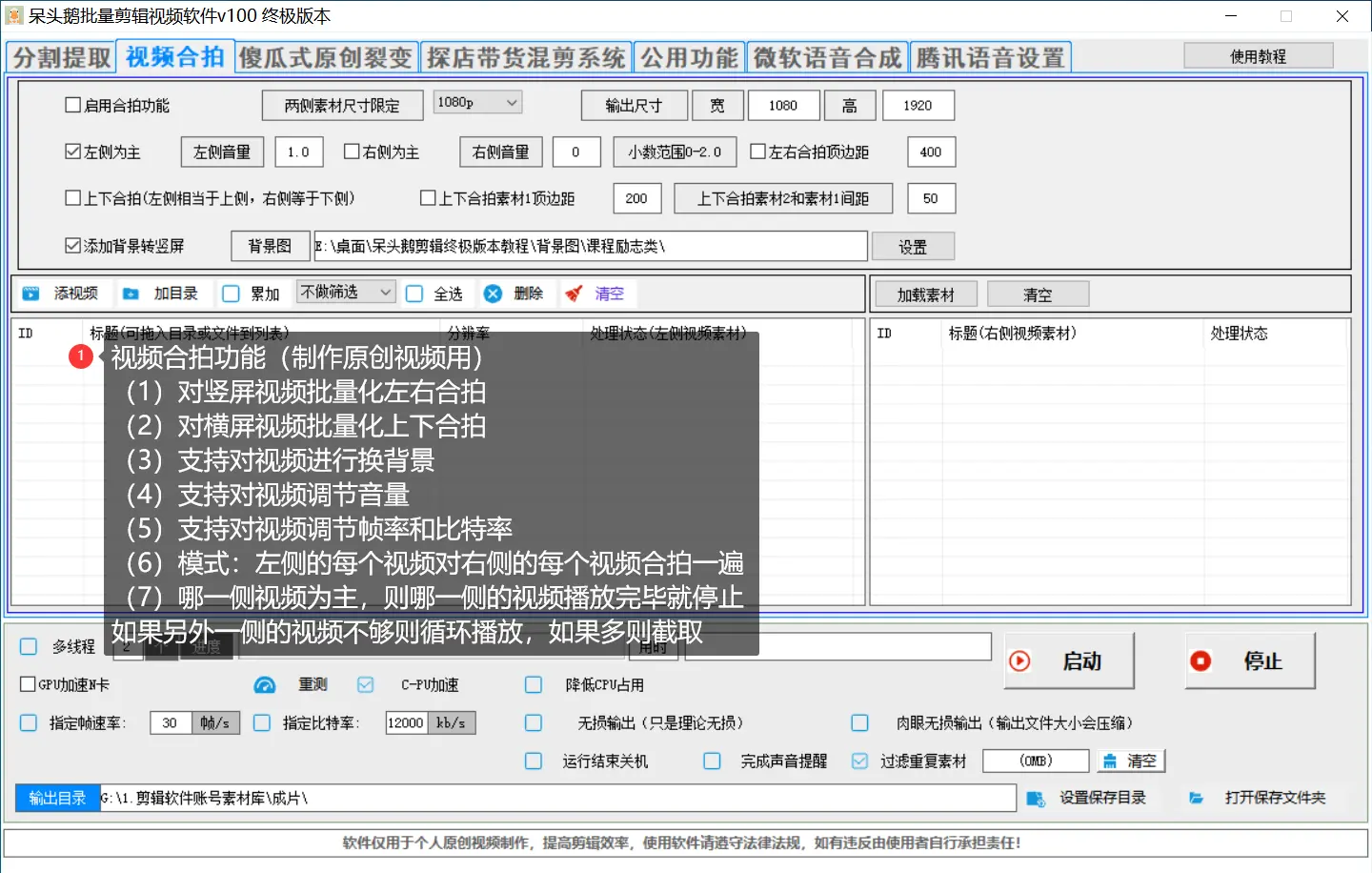Screen dimensions: 1372x873
Task: Click the blue X 删除 delete icon
Action: coord(493,293)
